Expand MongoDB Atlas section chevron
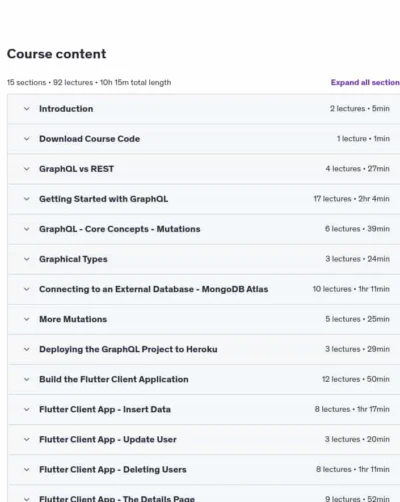This screenshot has height=502, width=400. [27, 289]
